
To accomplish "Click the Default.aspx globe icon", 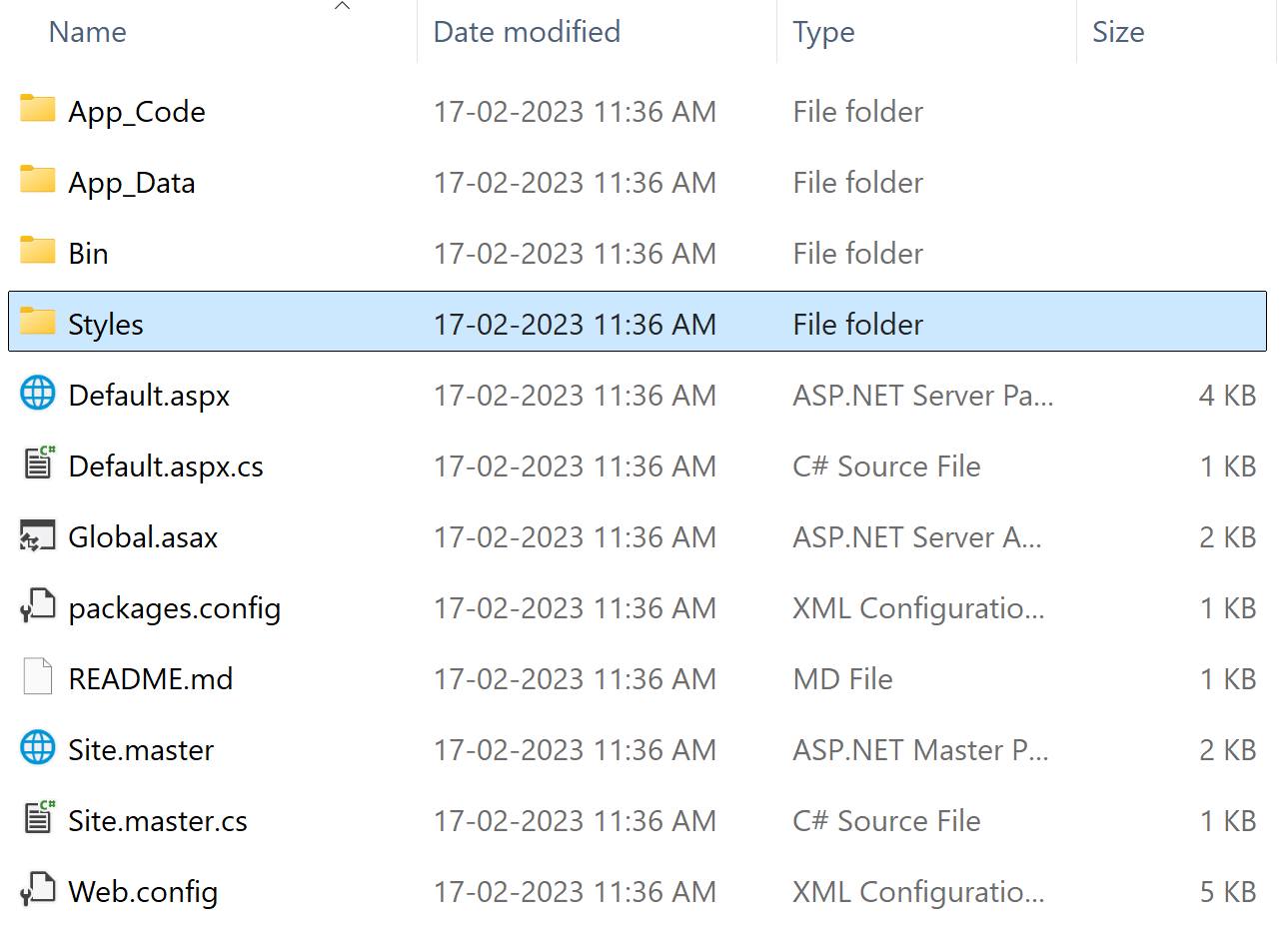I will pyautogui.click(x=38, y=394).
